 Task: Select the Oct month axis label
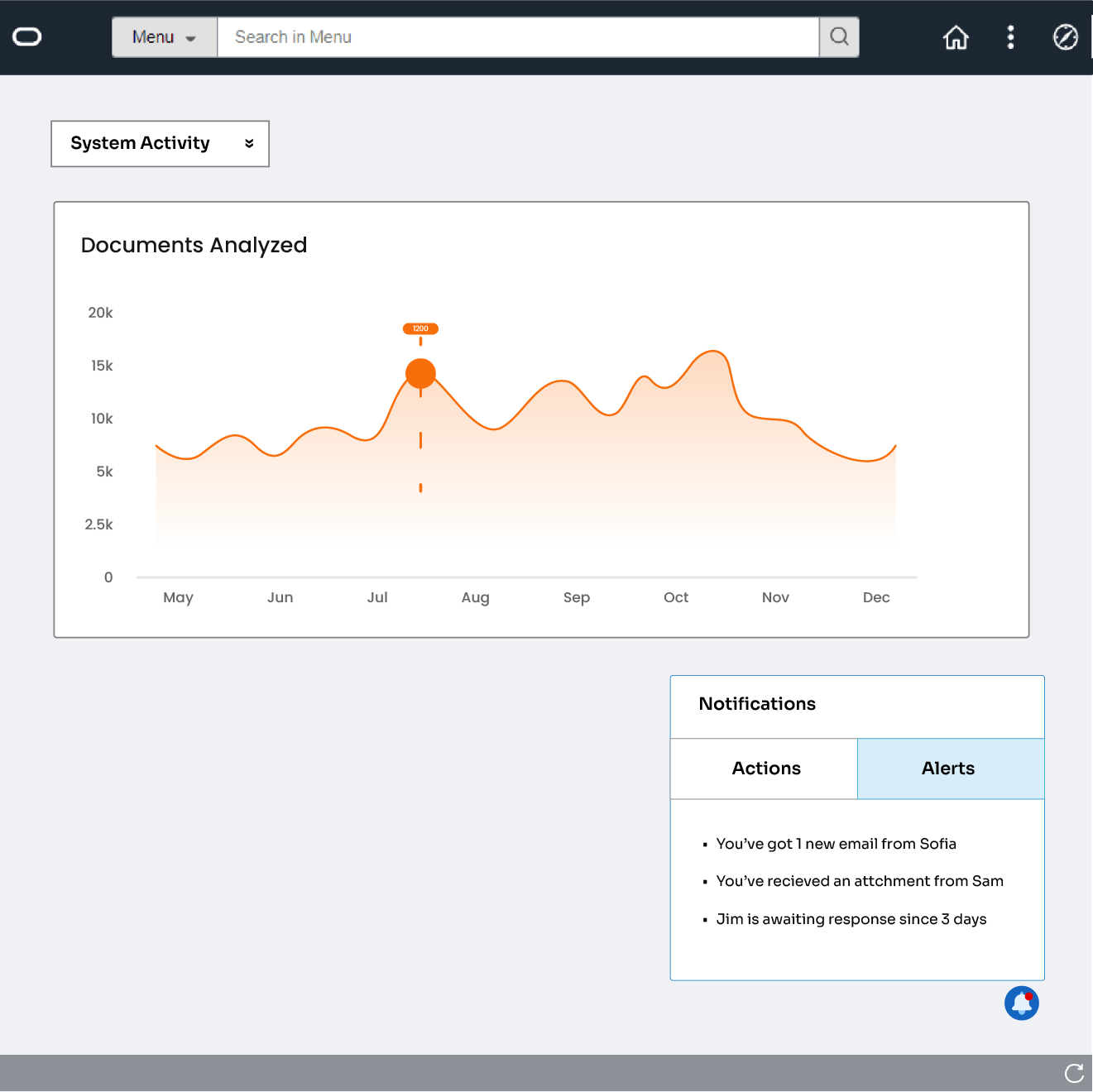click(x=675, y=597)
